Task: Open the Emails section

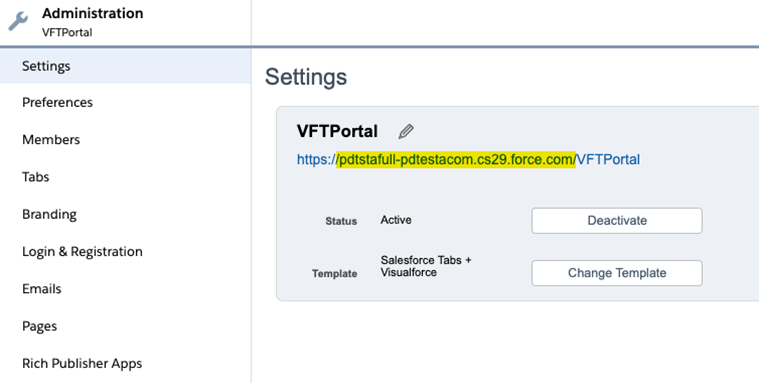Action: (125, 289)
